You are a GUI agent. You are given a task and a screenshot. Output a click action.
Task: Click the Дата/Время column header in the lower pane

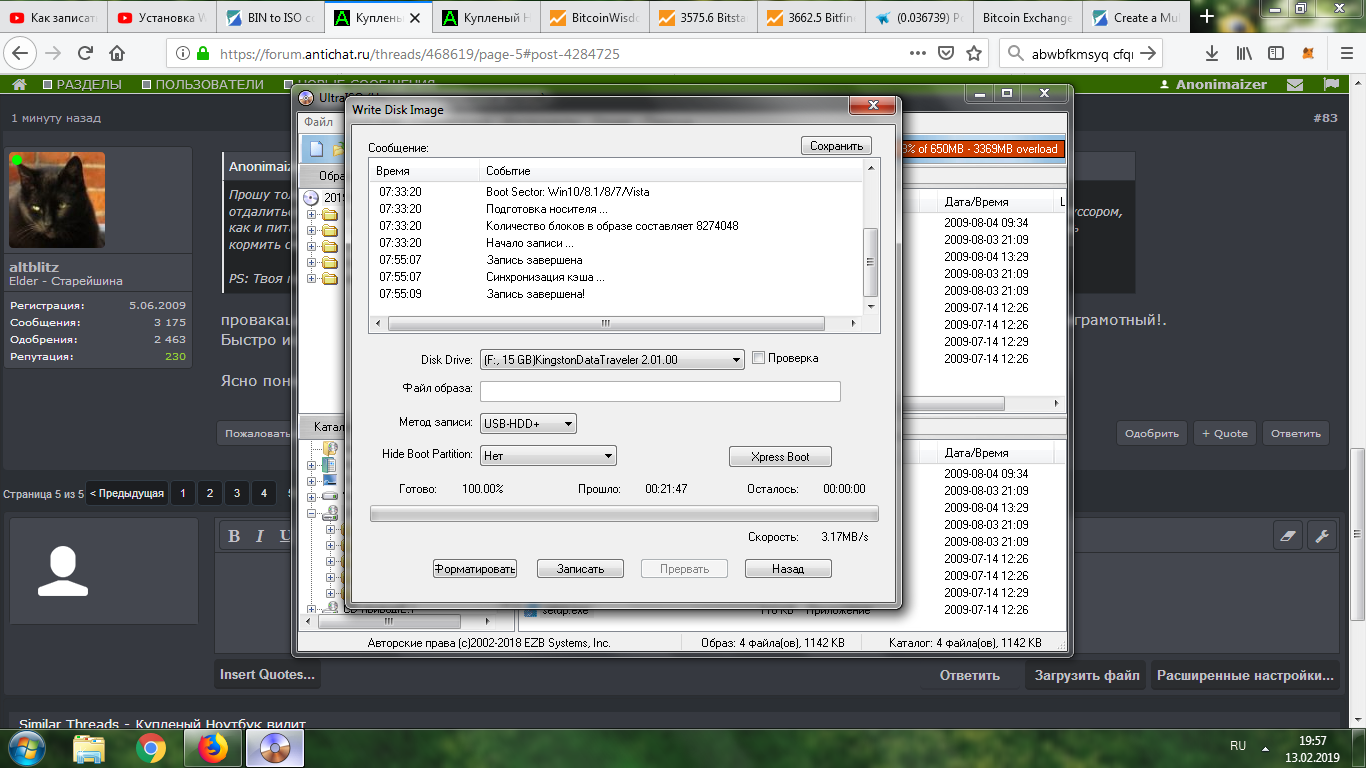point(976,453)
